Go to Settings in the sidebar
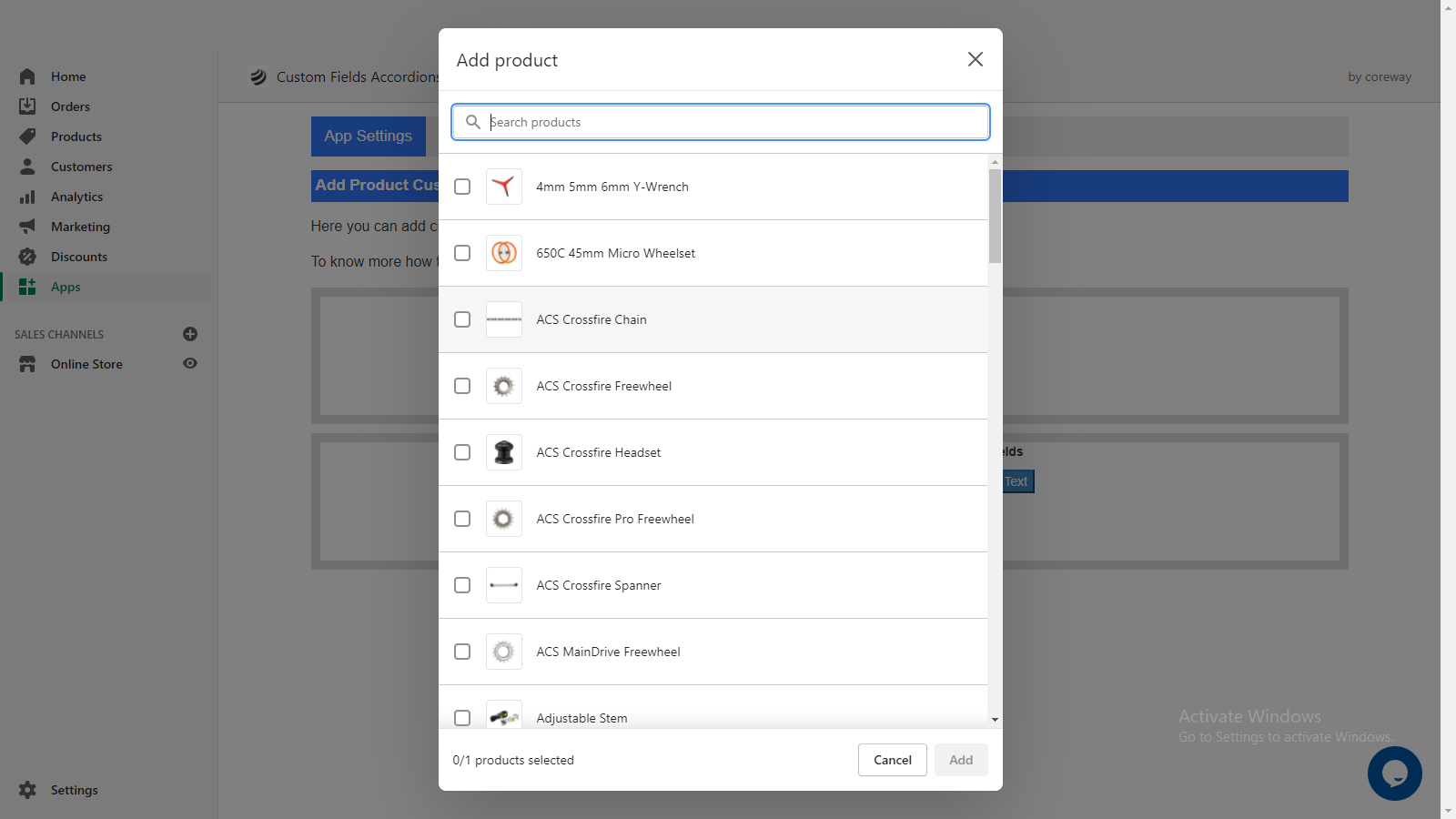 tap(74, 790)
